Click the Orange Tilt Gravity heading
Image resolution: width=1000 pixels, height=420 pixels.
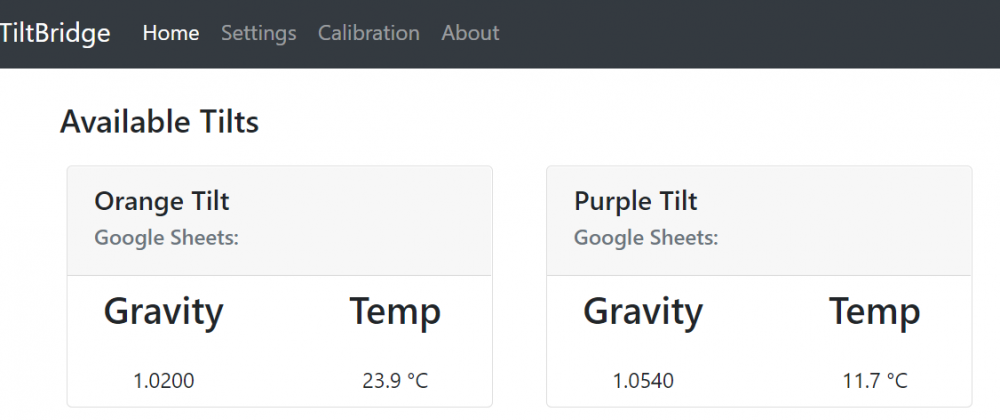click(x=163, y=312)
